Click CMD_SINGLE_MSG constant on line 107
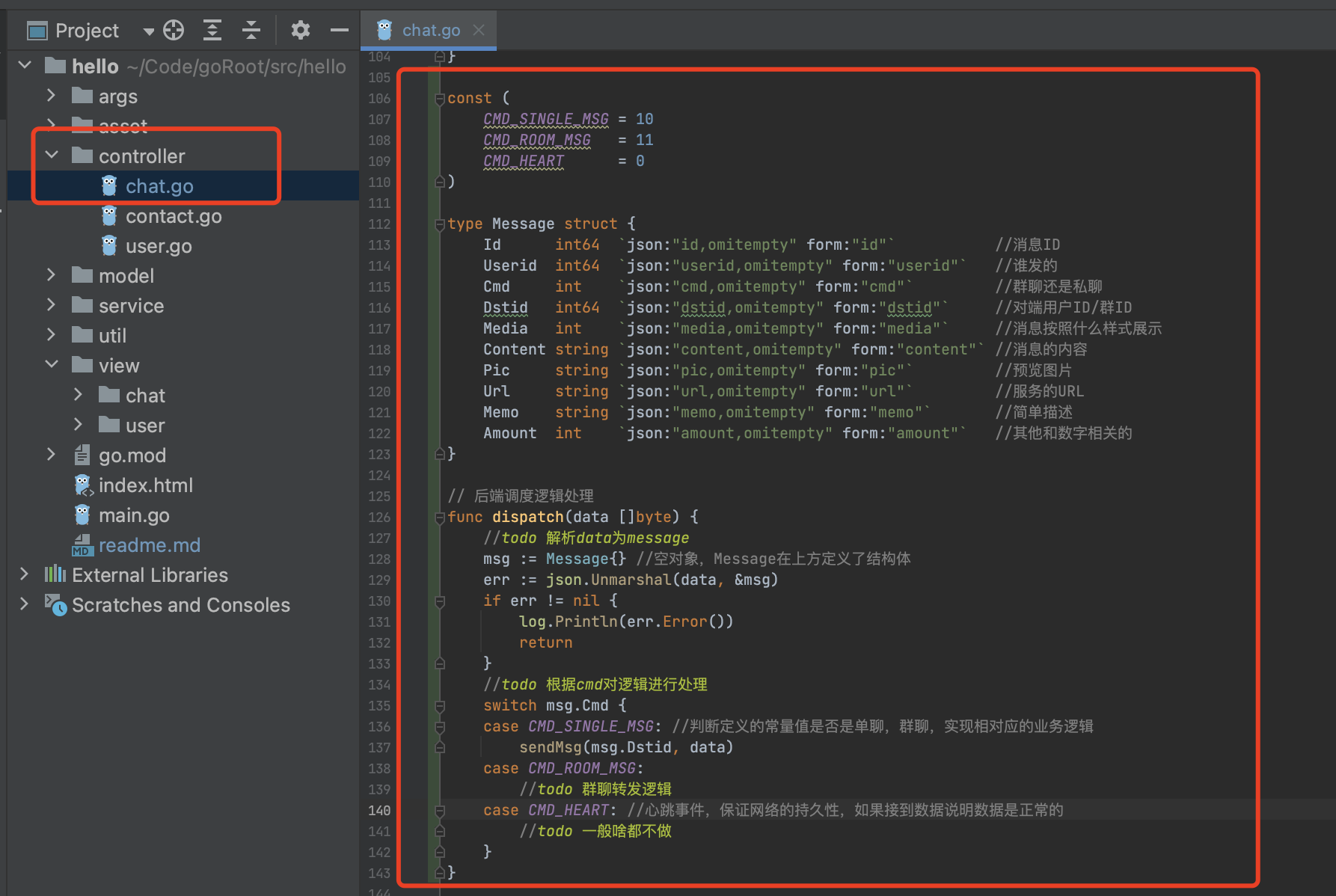 (x=546, y=119)
